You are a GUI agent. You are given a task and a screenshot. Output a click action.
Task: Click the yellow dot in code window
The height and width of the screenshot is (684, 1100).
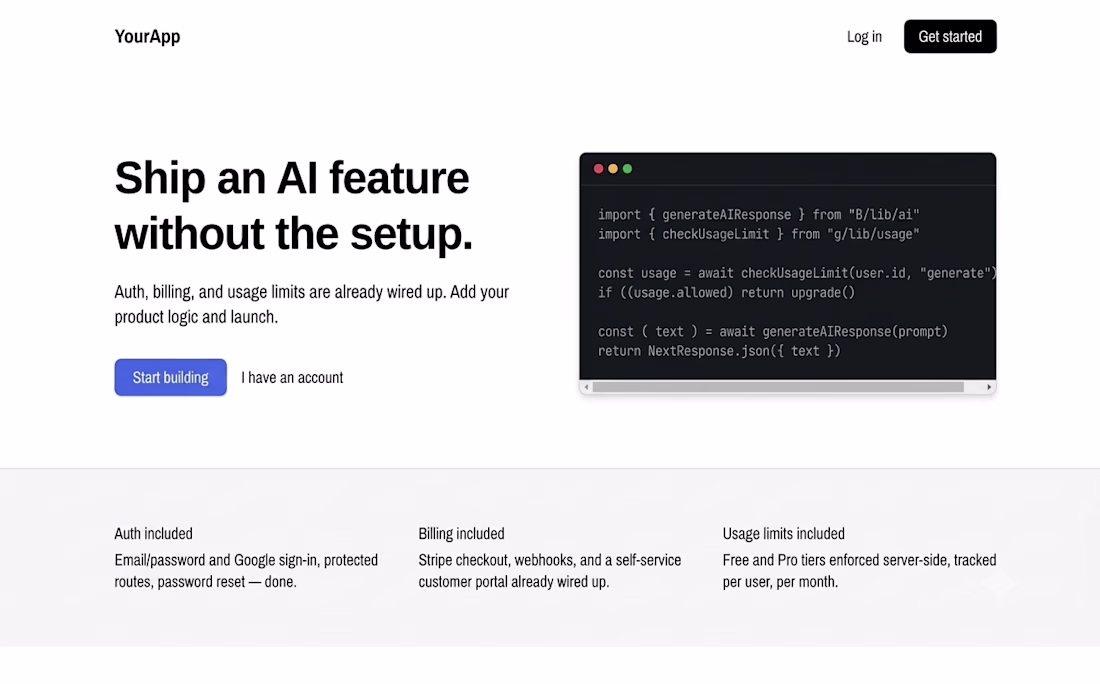pyautogui.click(x=613, y=168)
